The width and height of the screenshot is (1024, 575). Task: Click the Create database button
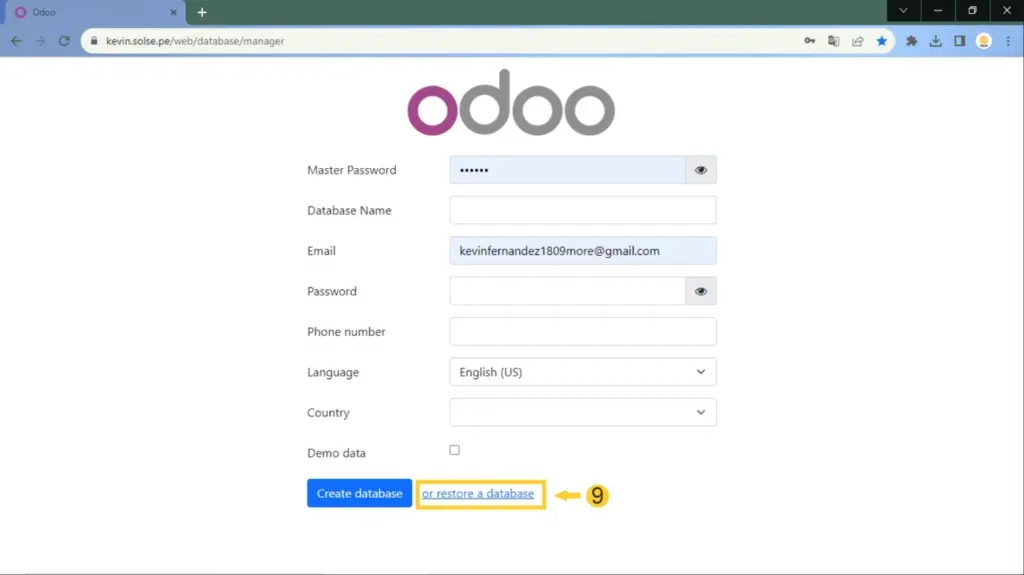point(359,493)
